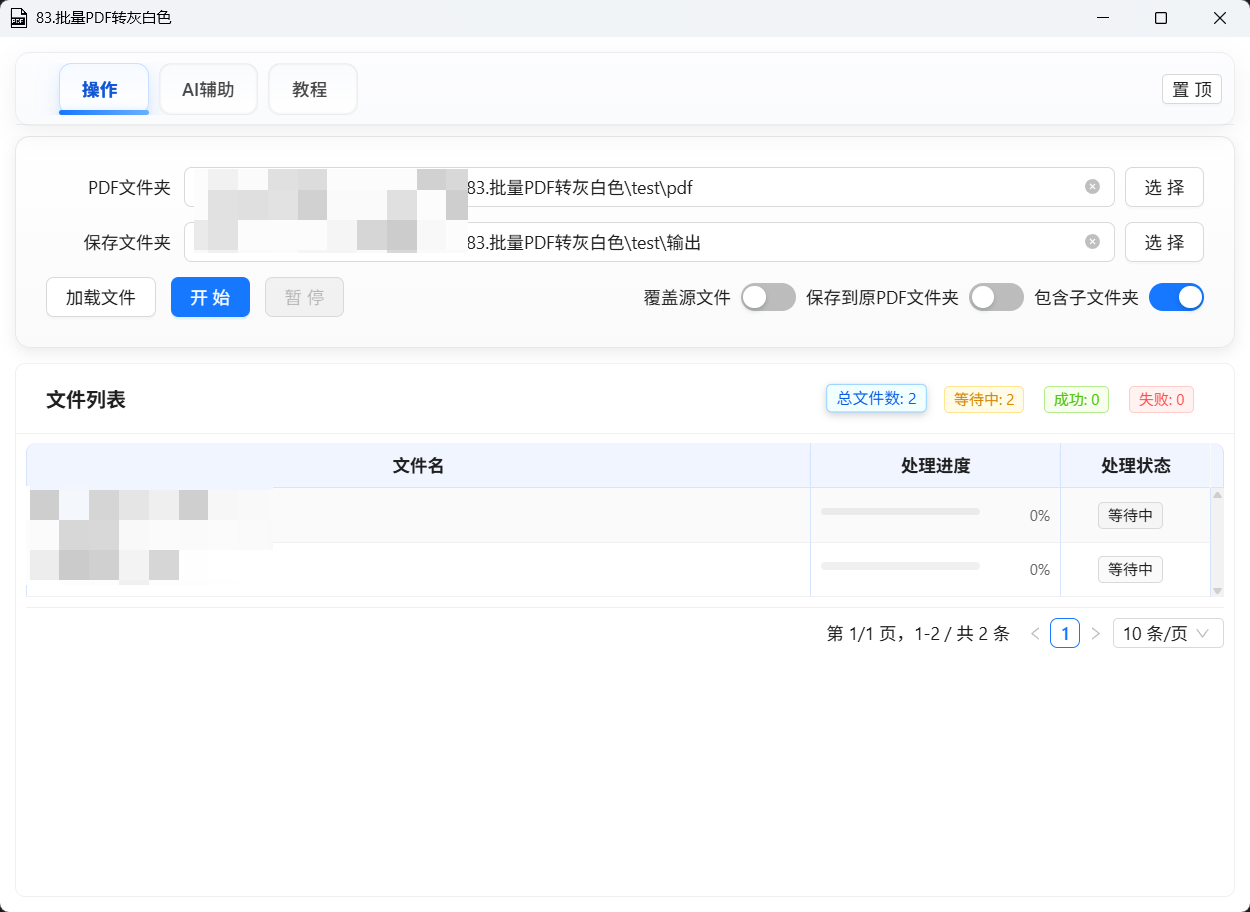Open the 教程 tutorial tab
Viewport: 1250px width, 912px height.
(x=312, y=89)
